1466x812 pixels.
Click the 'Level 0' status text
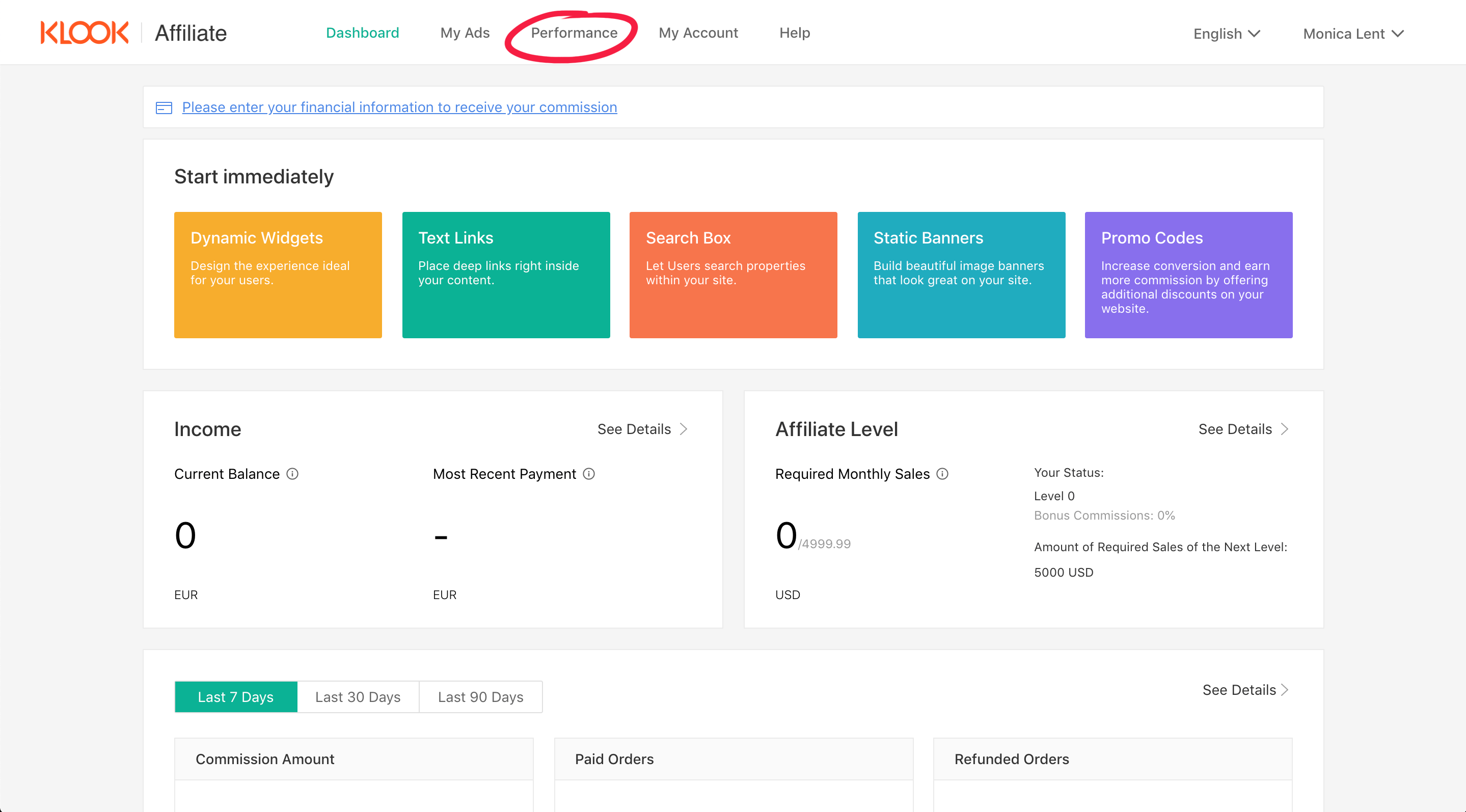click(1054, 496)
